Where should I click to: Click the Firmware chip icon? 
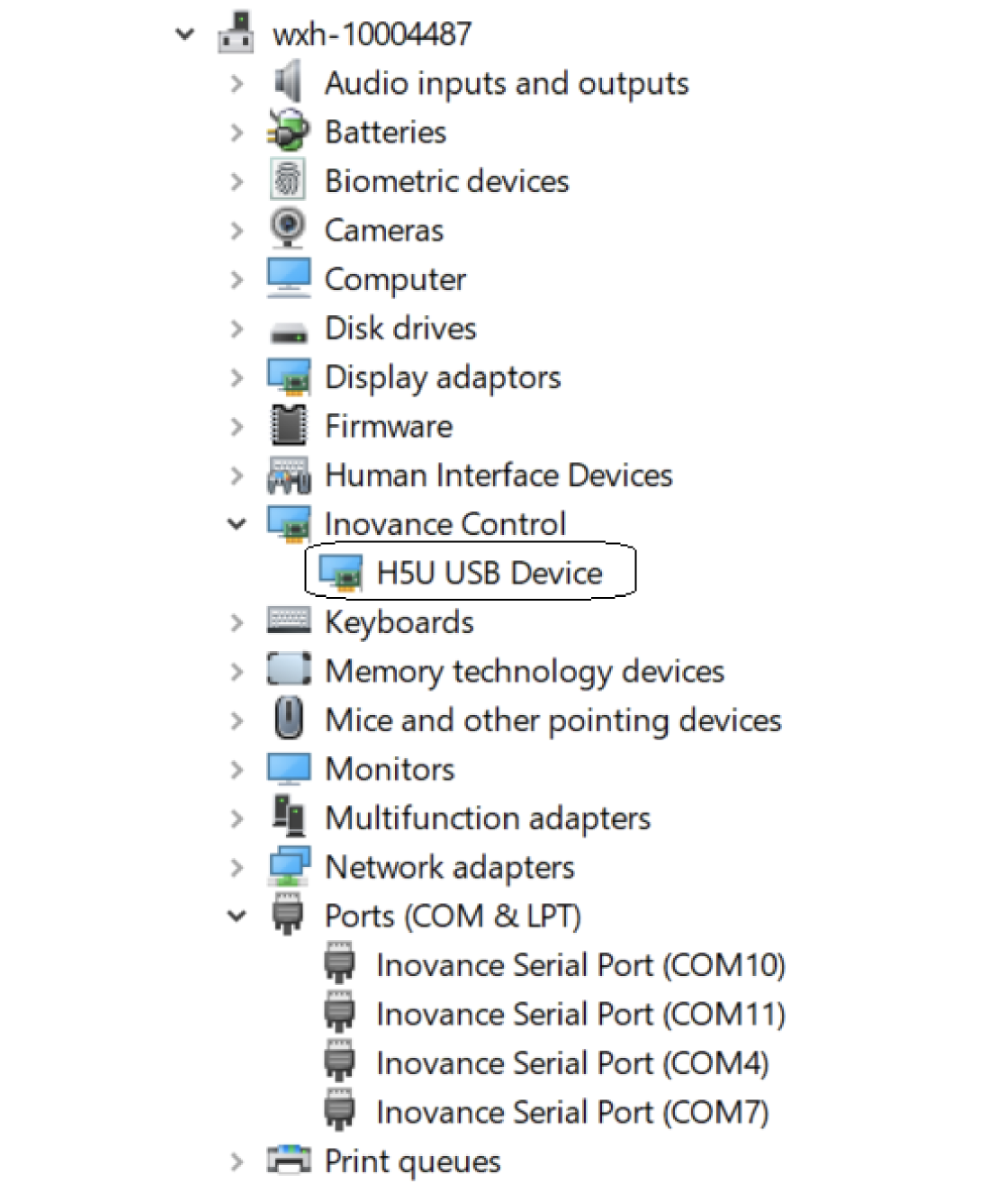pos(289,425)
